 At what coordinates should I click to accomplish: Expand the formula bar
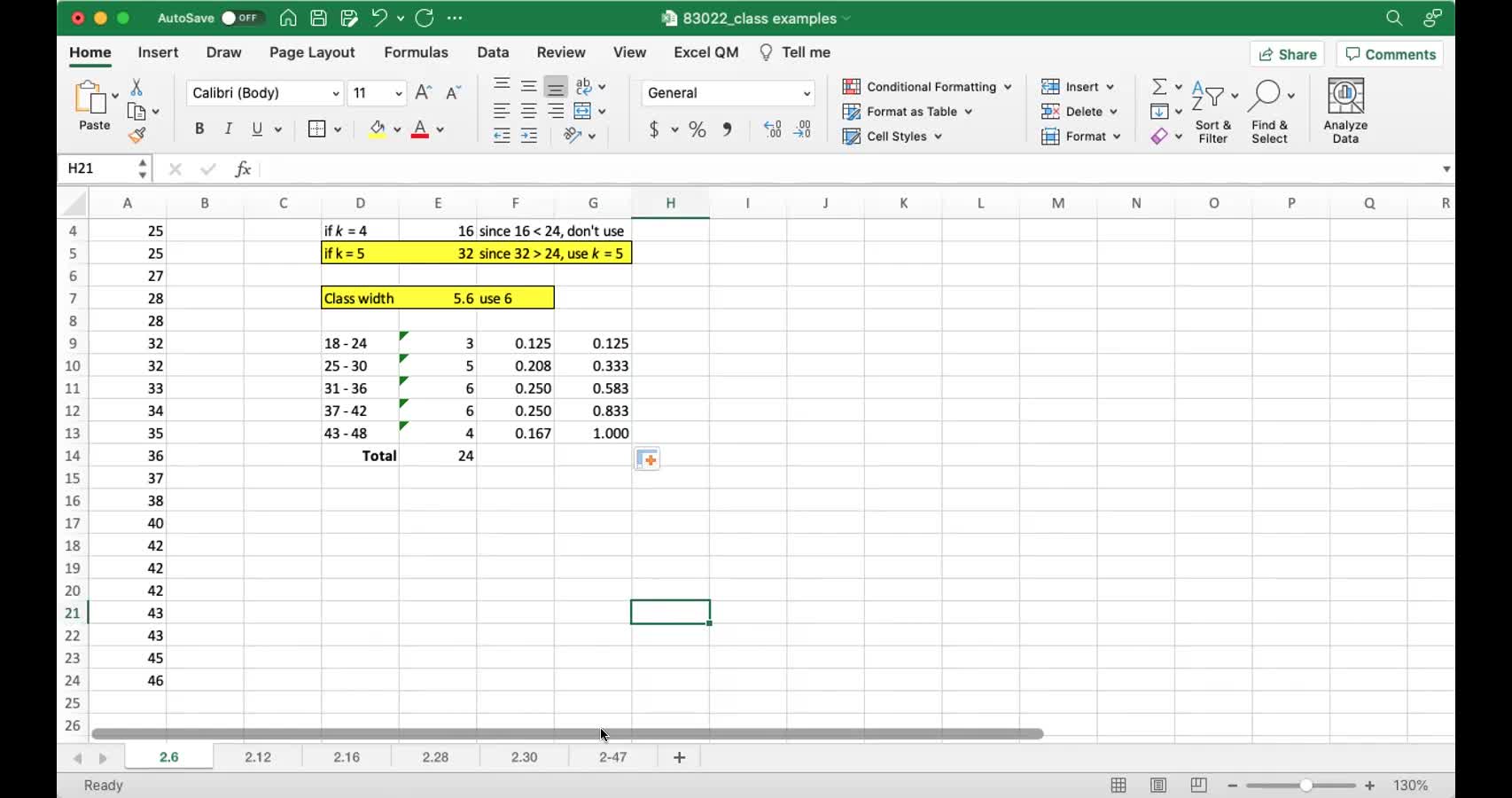click(x=1446, y=168)
